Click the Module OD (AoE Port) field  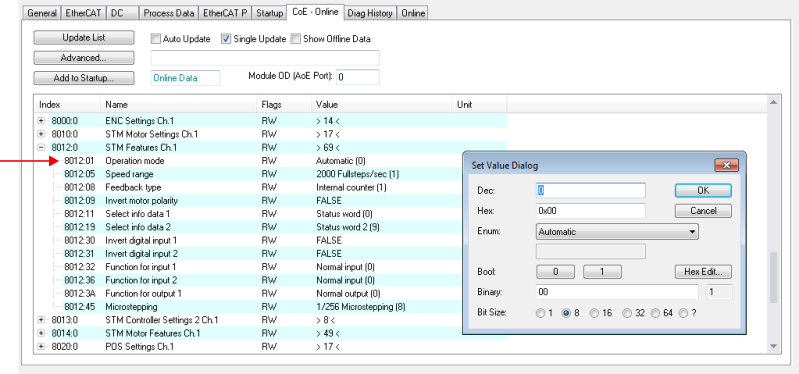click(x=358, y=77)
